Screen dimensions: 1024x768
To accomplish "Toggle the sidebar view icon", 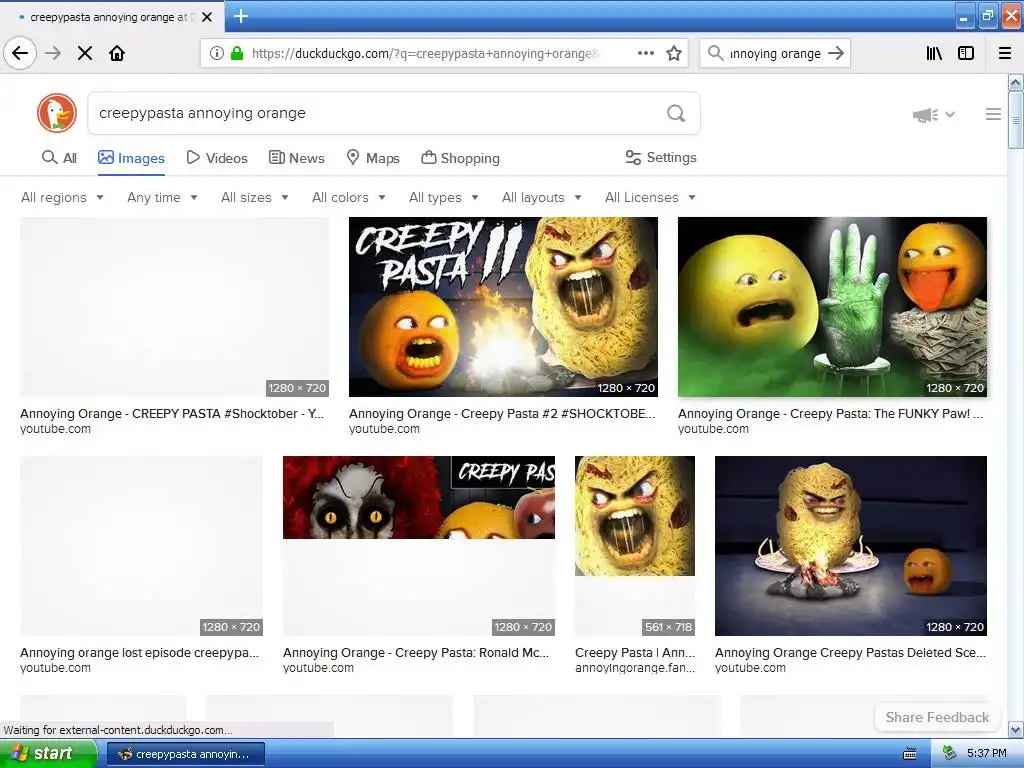I will (966, 53).
